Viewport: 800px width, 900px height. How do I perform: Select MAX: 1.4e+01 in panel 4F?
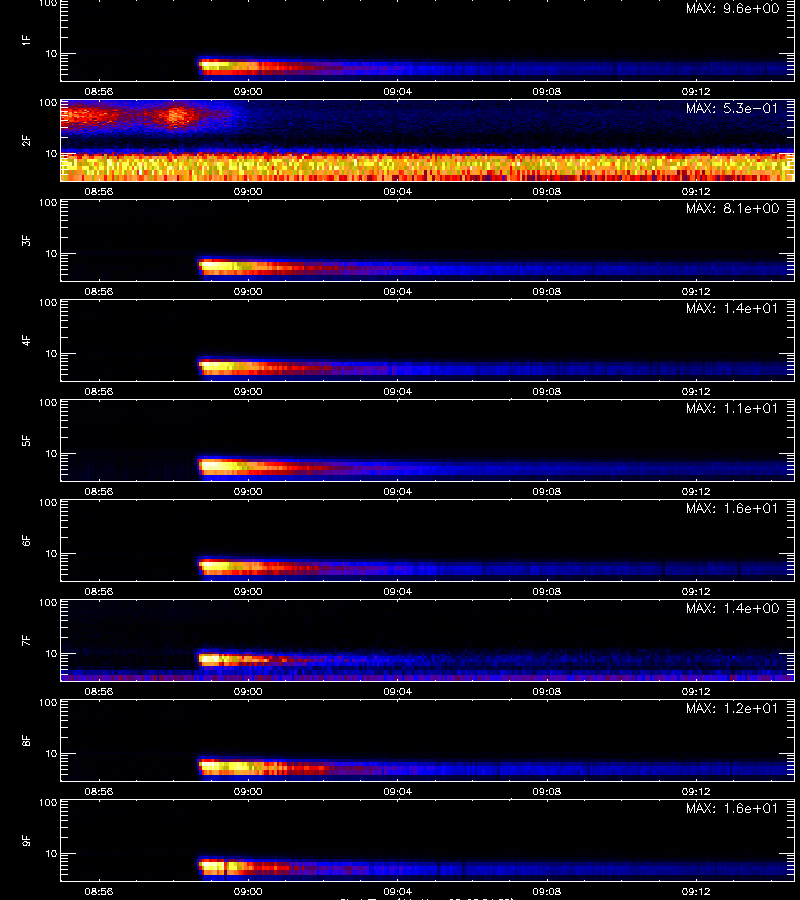732,308
